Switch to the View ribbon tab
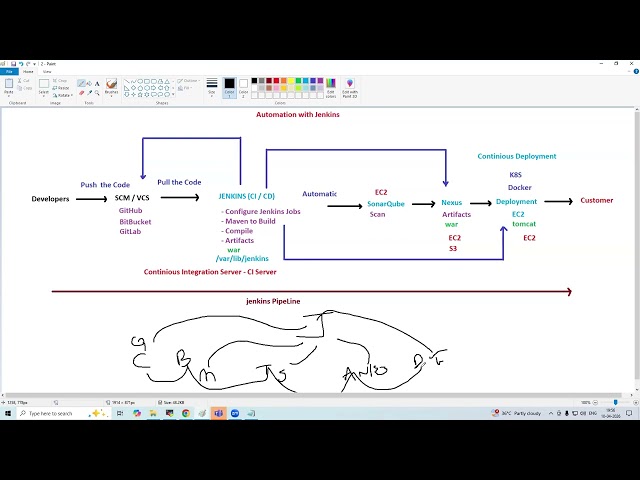Image resolution: width=640 pixels, height=480 pixels. point(47,71)
